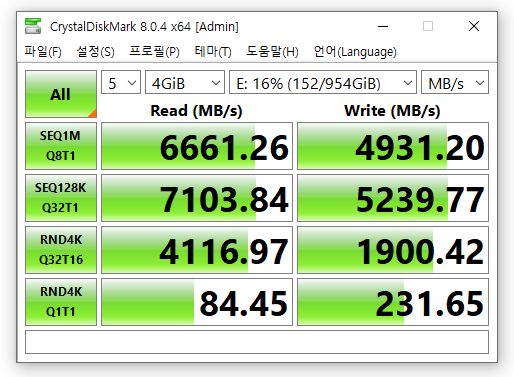Image resolution: width=514 pixels, height=377 pixels.
Task: Start the SEQ1M Q8T1 test
Action: click(x=61, y=146)
